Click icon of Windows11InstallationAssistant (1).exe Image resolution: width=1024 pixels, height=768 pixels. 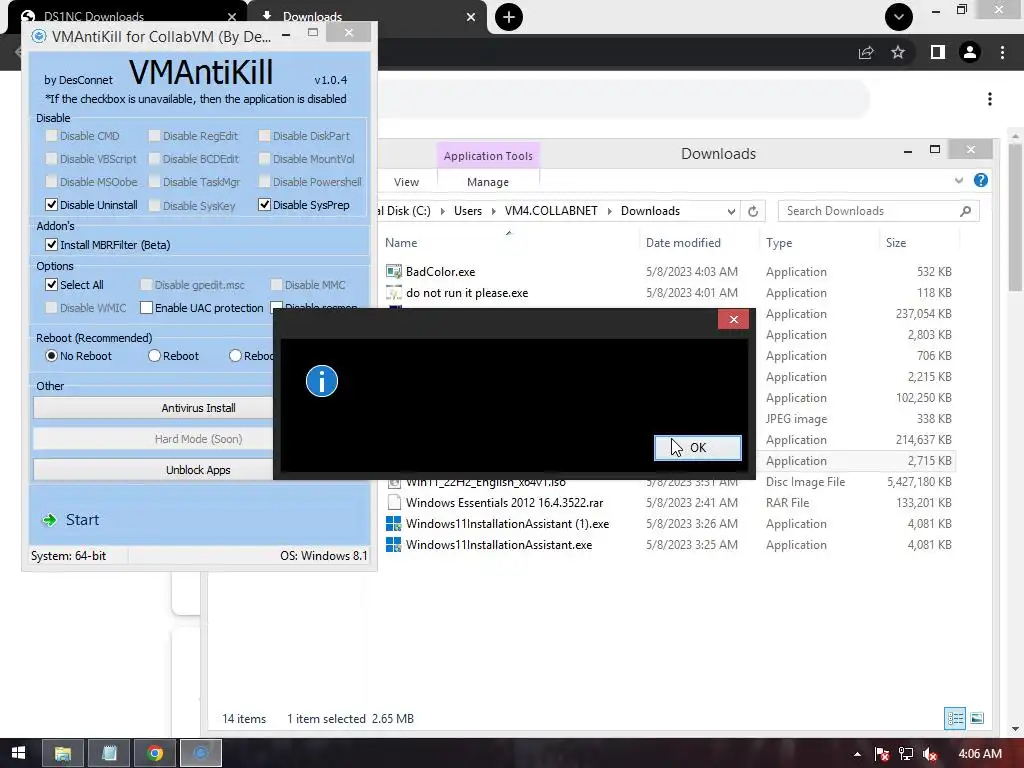pos(394,524)
